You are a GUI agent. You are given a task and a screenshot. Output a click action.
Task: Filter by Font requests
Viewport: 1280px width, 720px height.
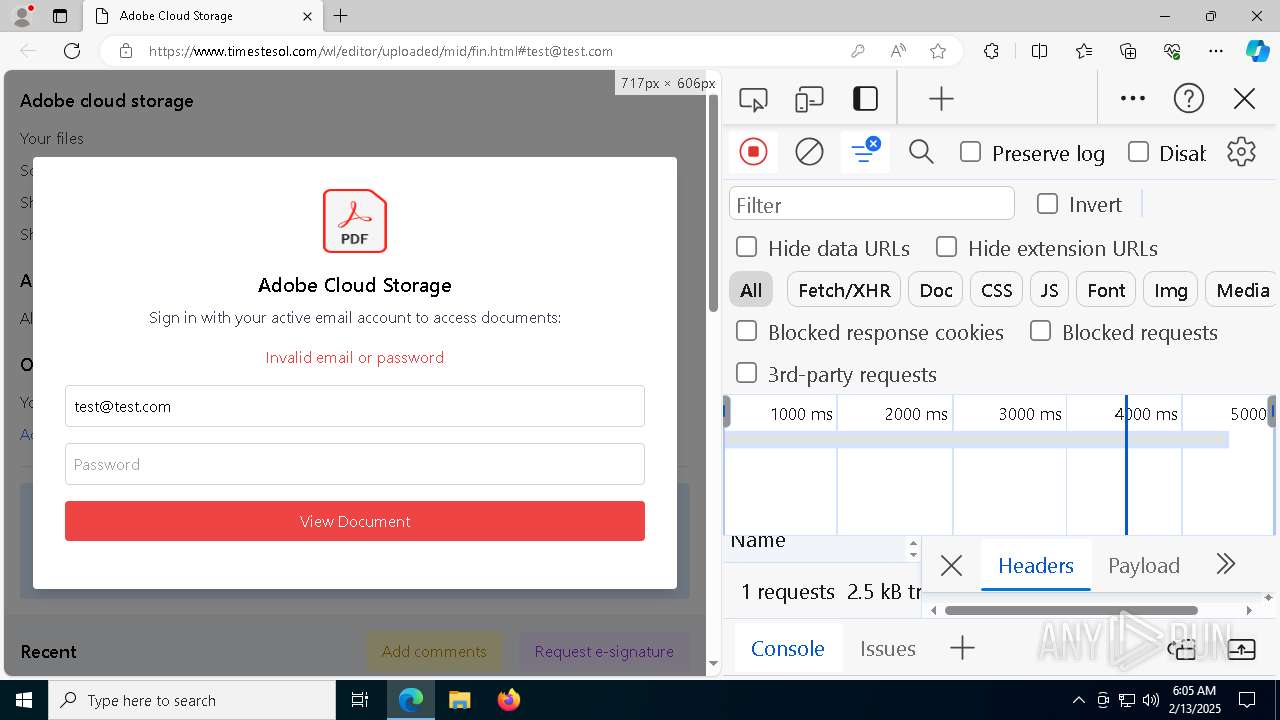click(1106, 290)
